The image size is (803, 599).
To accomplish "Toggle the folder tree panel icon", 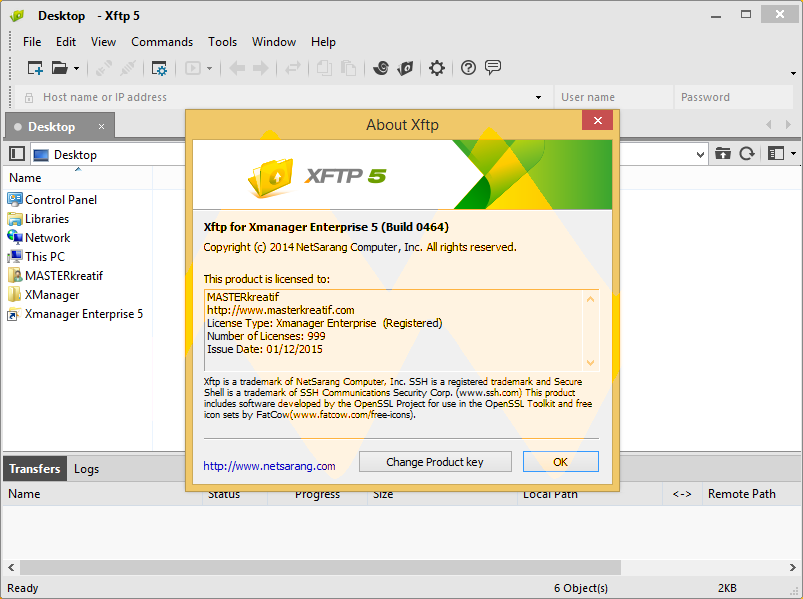I will pos(17,153).
